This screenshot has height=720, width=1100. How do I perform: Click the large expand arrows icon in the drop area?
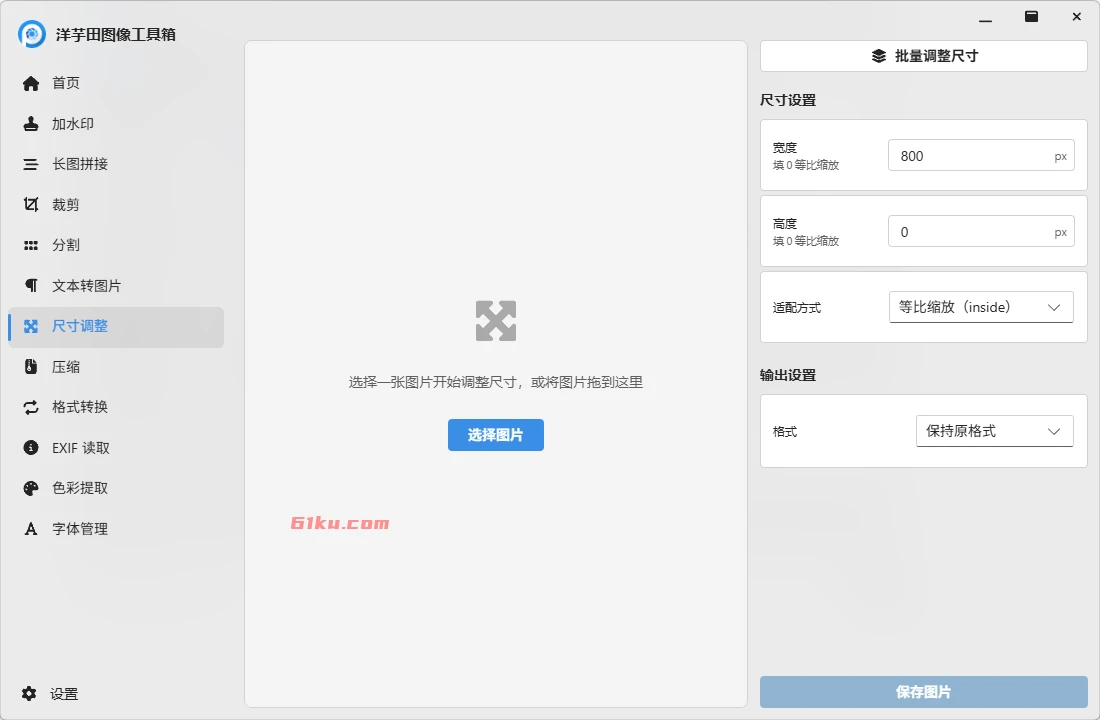pos(496,321)
